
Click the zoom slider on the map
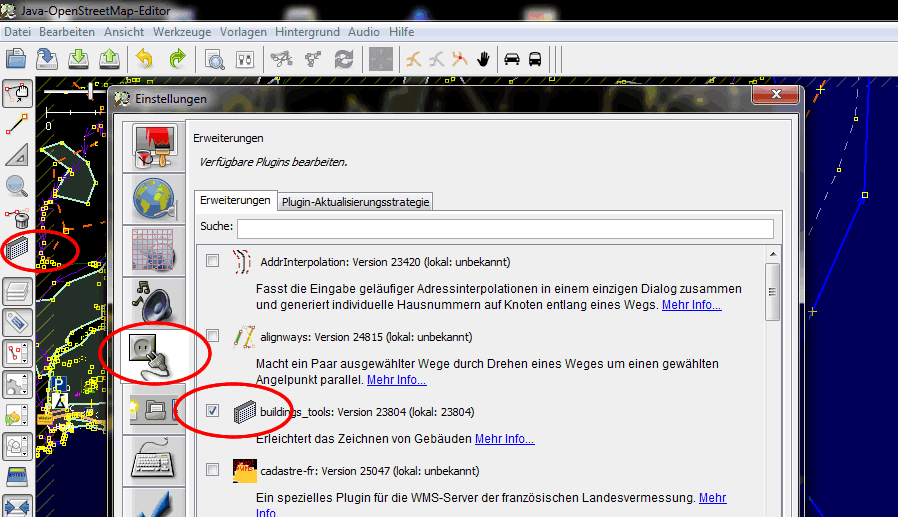(91, 91)
